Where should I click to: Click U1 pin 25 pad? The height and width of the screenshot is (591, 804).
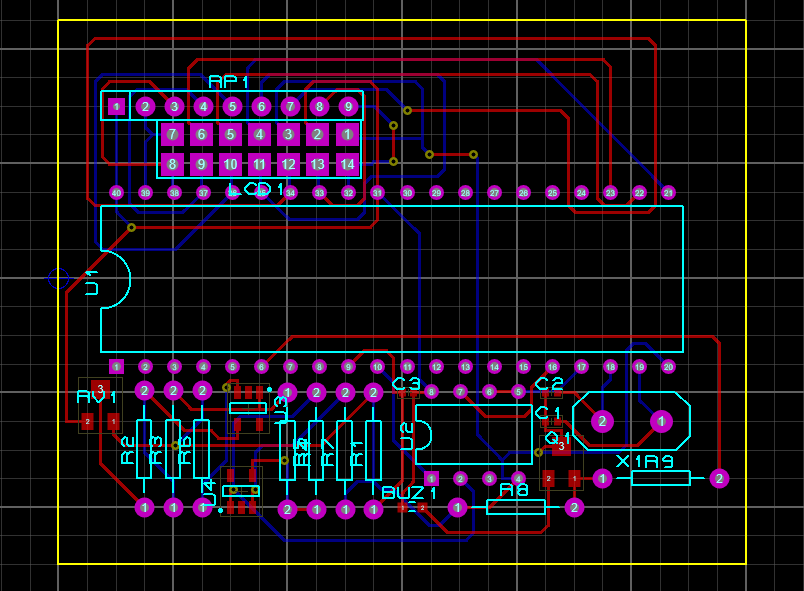pos(552,193)
